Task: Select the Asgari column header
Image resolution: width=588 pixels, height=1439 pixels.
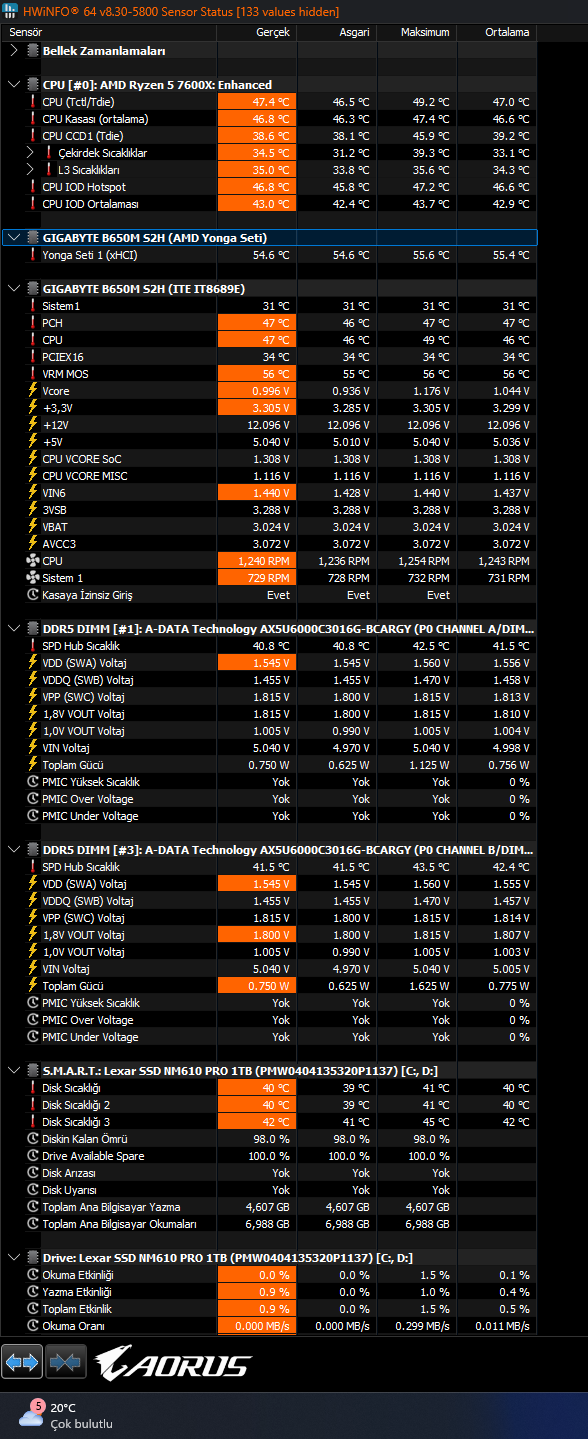Action: pyautogui.click(x=337, y=32)
